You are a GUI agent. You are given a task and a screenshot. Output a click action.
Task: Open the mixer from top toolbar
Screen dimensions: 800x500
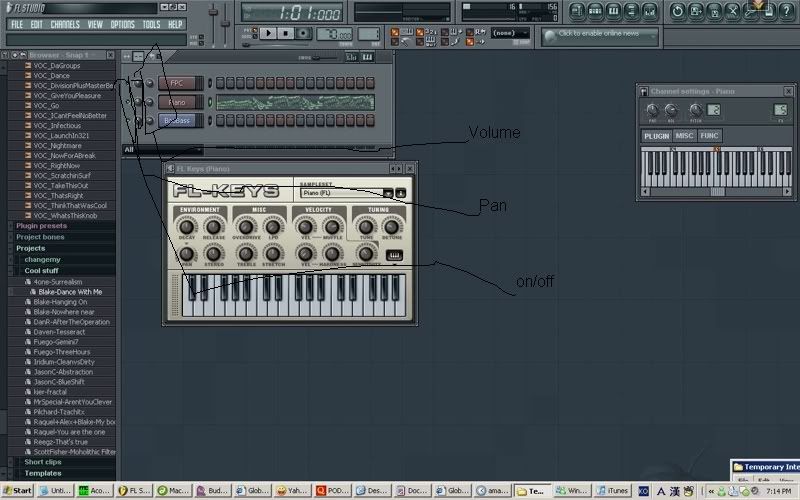pyautogui.click(x=650, y=11)
